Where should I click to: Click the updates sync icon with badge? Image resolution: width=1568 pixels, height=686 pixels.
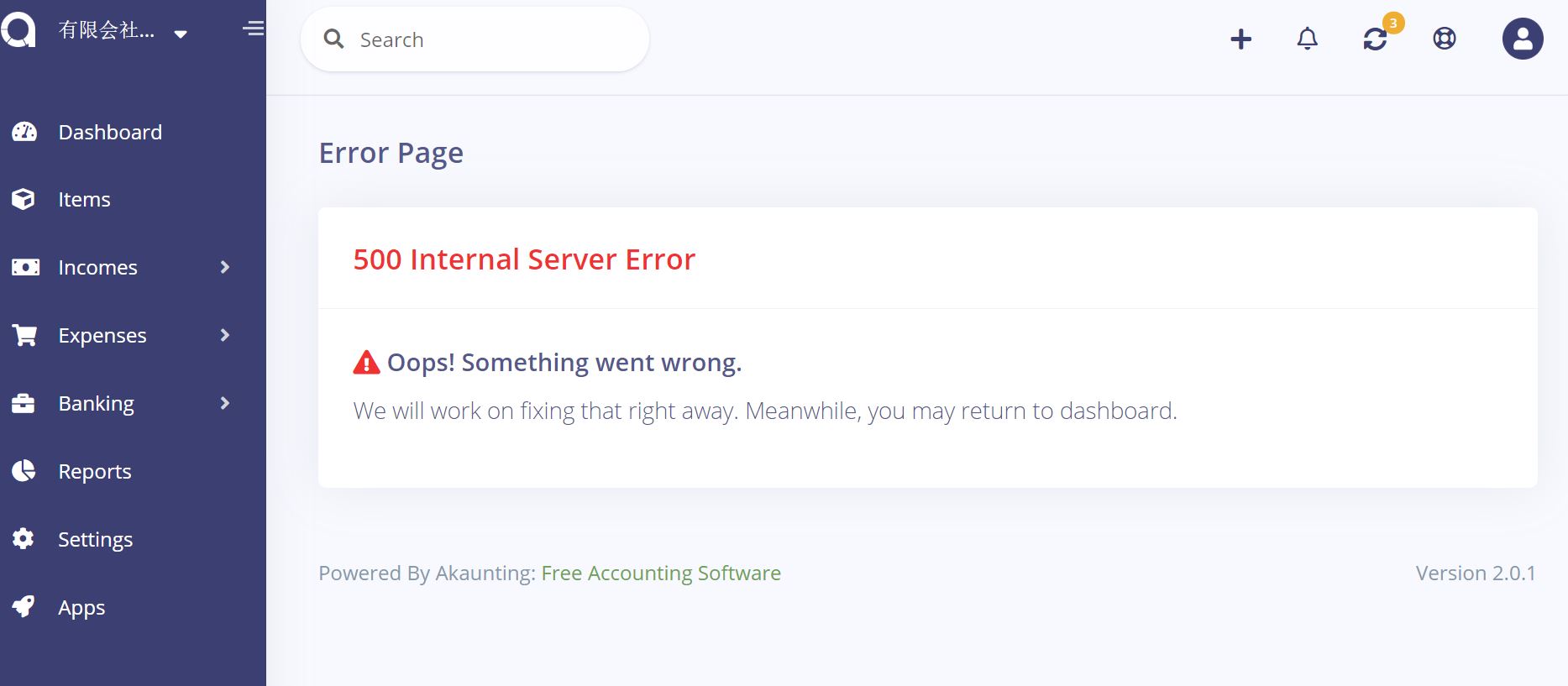(1376, 39)
